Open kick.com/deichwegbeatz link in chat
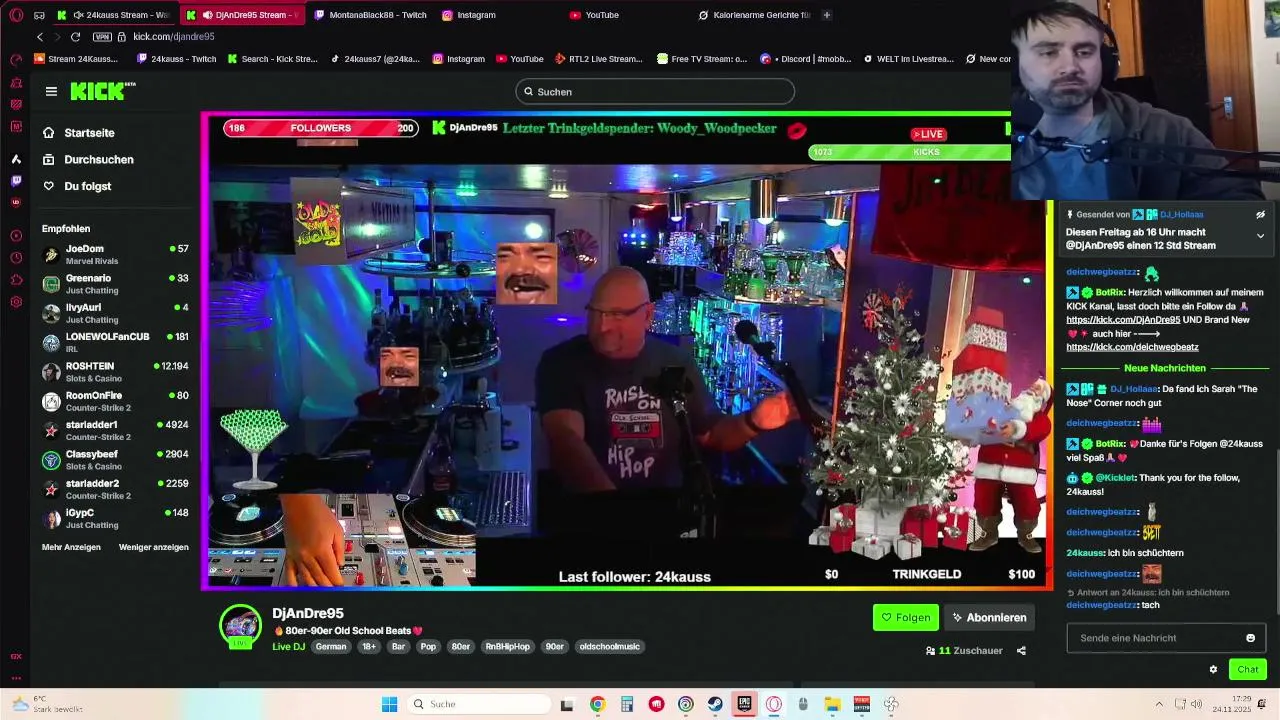 pos(1132,347)
